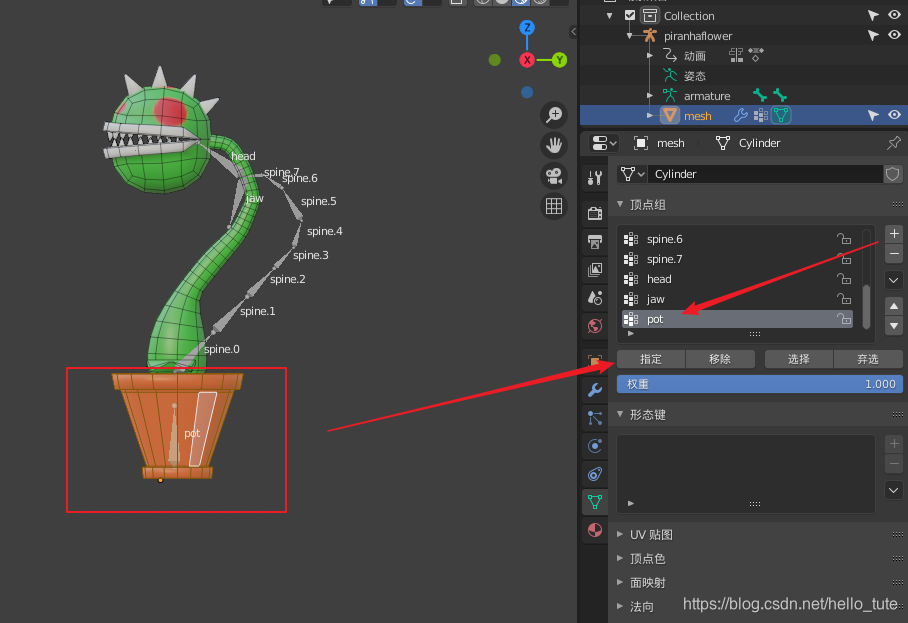Collapse the Collection tree node
Screen dimensions: 908x623
coord(609,16)
